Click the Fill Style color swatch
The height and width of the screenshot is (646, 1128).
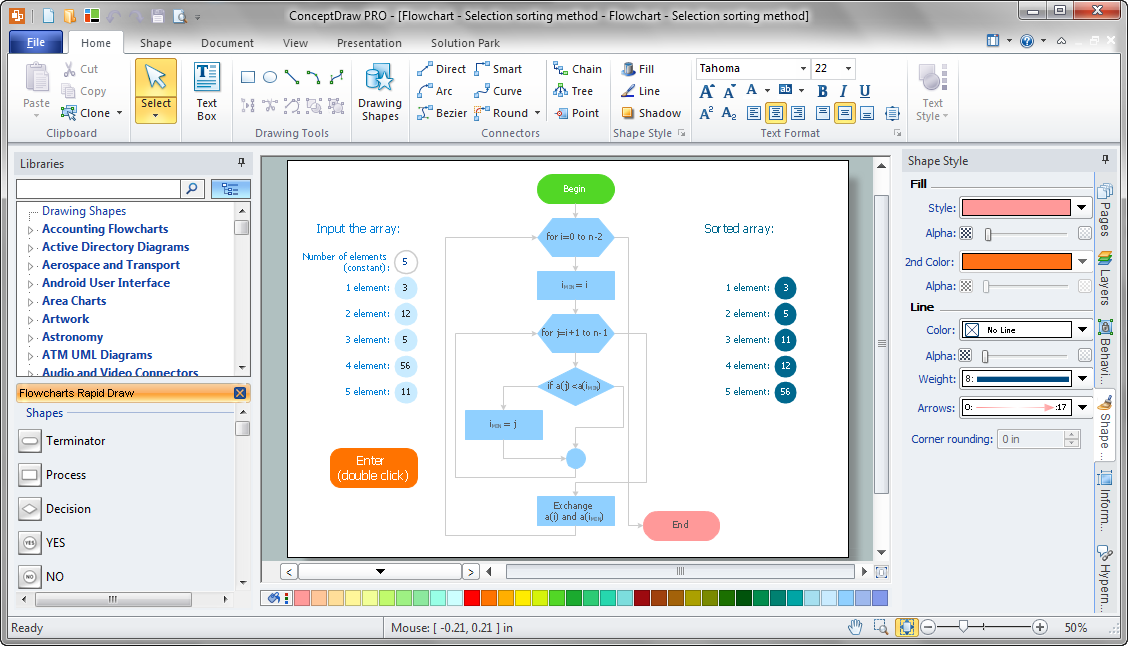[1016, 208]
